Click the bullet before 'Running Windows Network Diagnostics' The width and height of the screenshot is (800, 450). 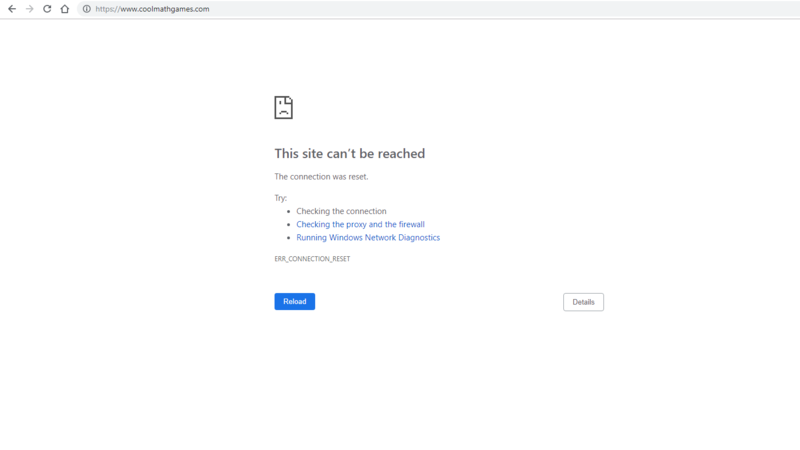288,238
